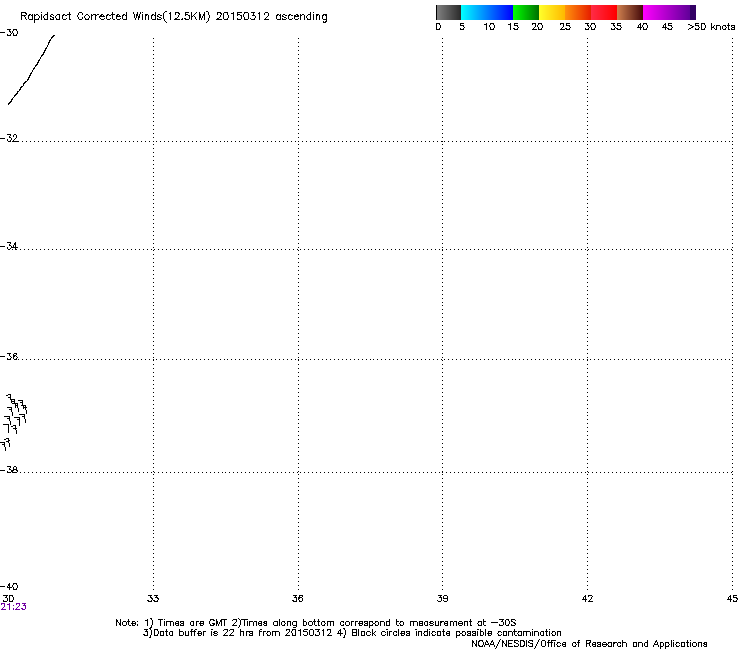This screenshot has height=650, width=740.
Task: Click the '33' longitude label
Action: coord(153,599)
